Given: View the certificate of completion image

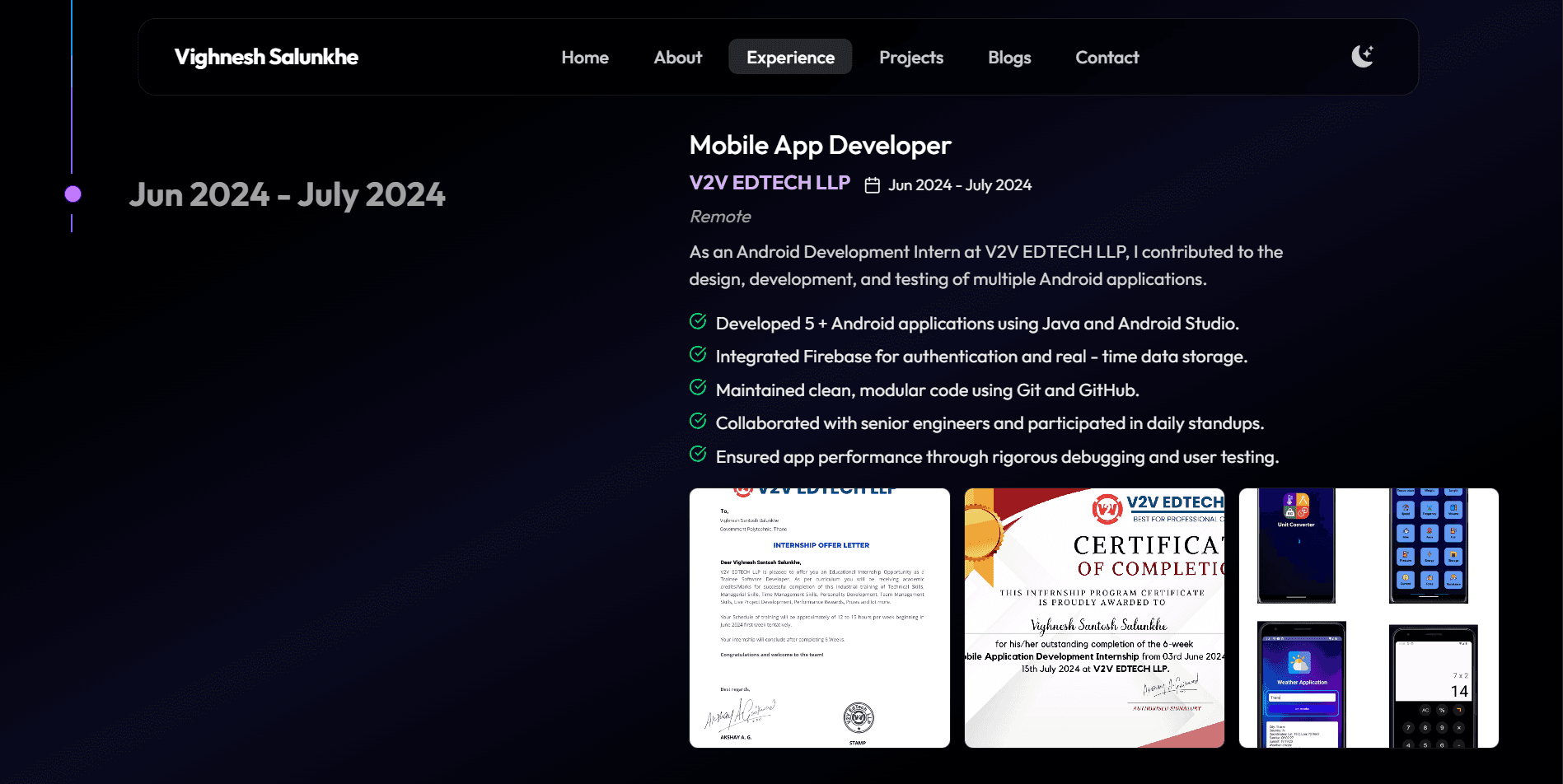Looking at the screenshot, I should pos(1094,616).
